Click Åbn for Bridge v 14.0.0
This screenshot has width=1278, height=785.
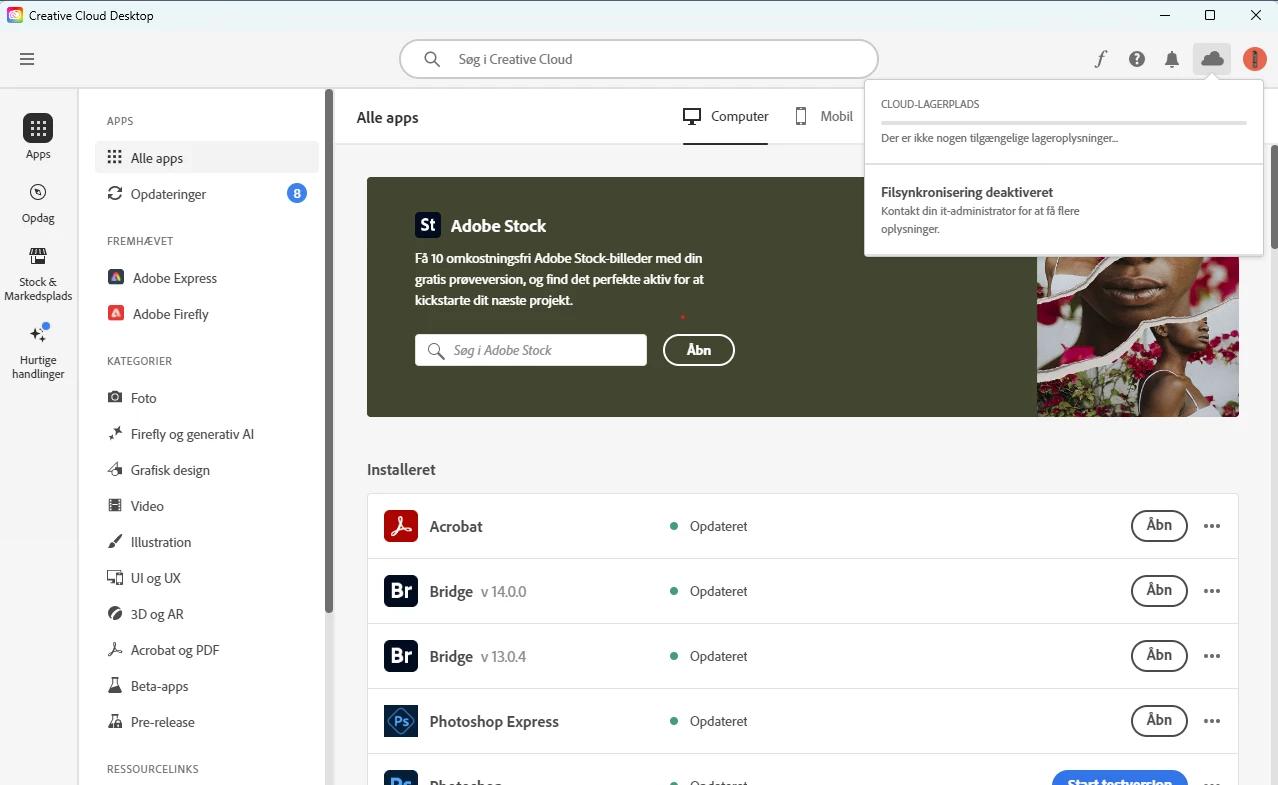pyautogui.click(x=1159, y=591)
